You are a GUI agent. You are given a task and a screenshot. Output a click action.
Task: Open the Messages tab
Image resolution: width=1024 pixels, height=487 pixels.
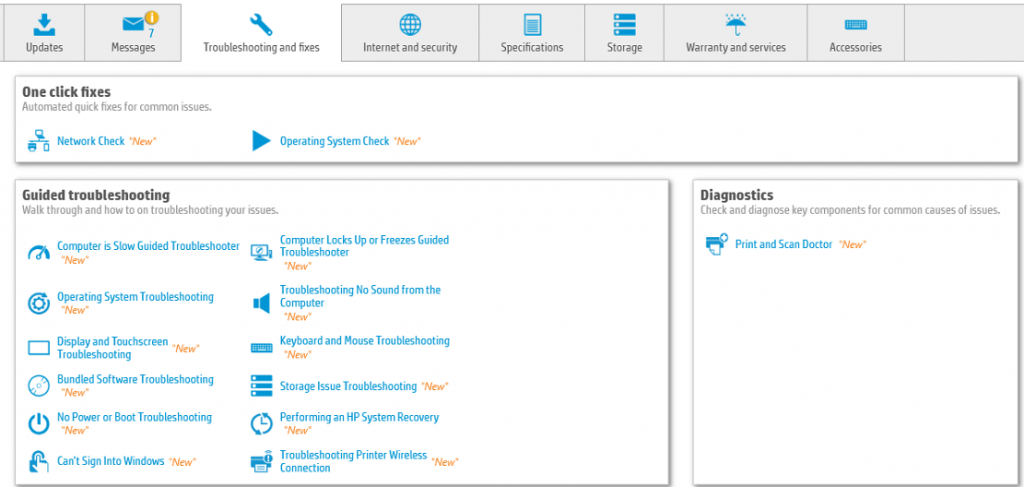(x=133, y=33)
